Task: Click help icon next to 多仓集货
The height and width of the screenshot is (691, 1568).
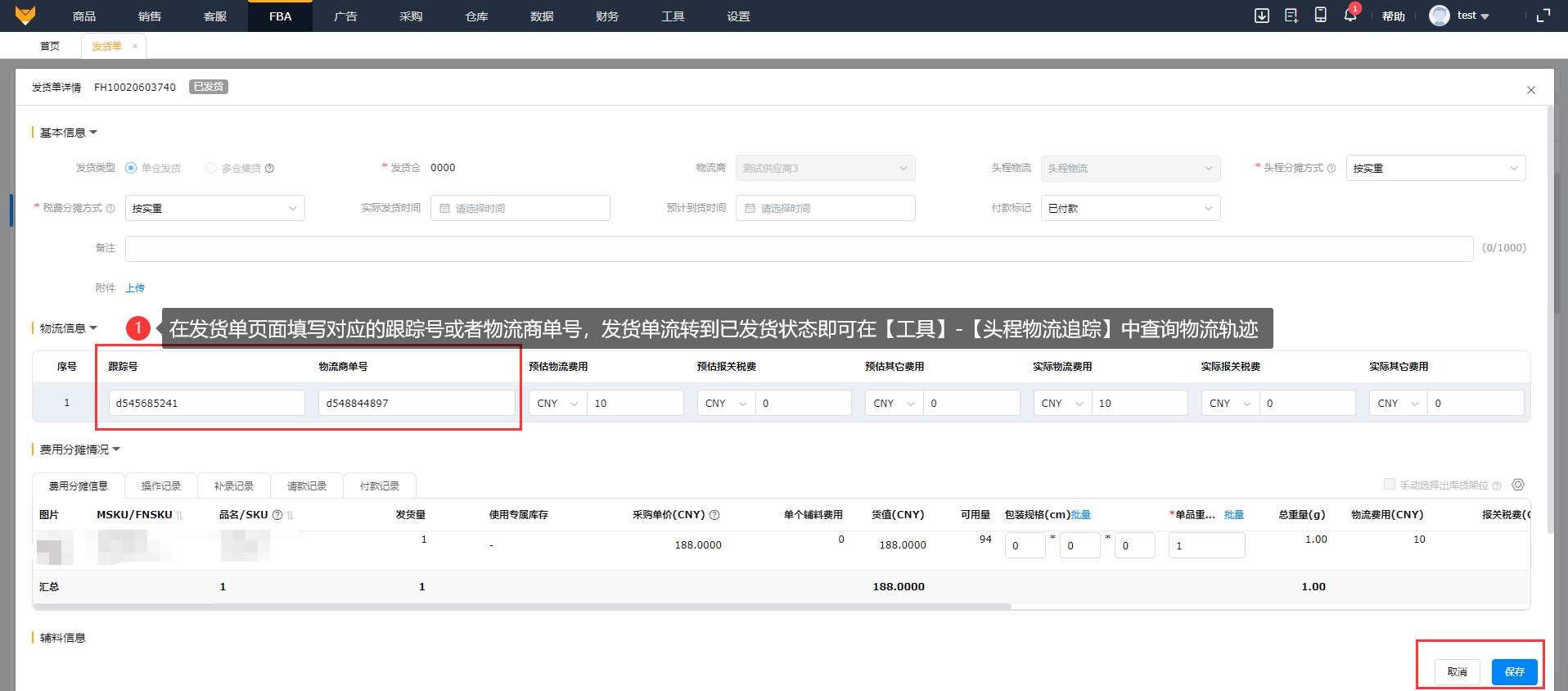Action: point(270,169)
